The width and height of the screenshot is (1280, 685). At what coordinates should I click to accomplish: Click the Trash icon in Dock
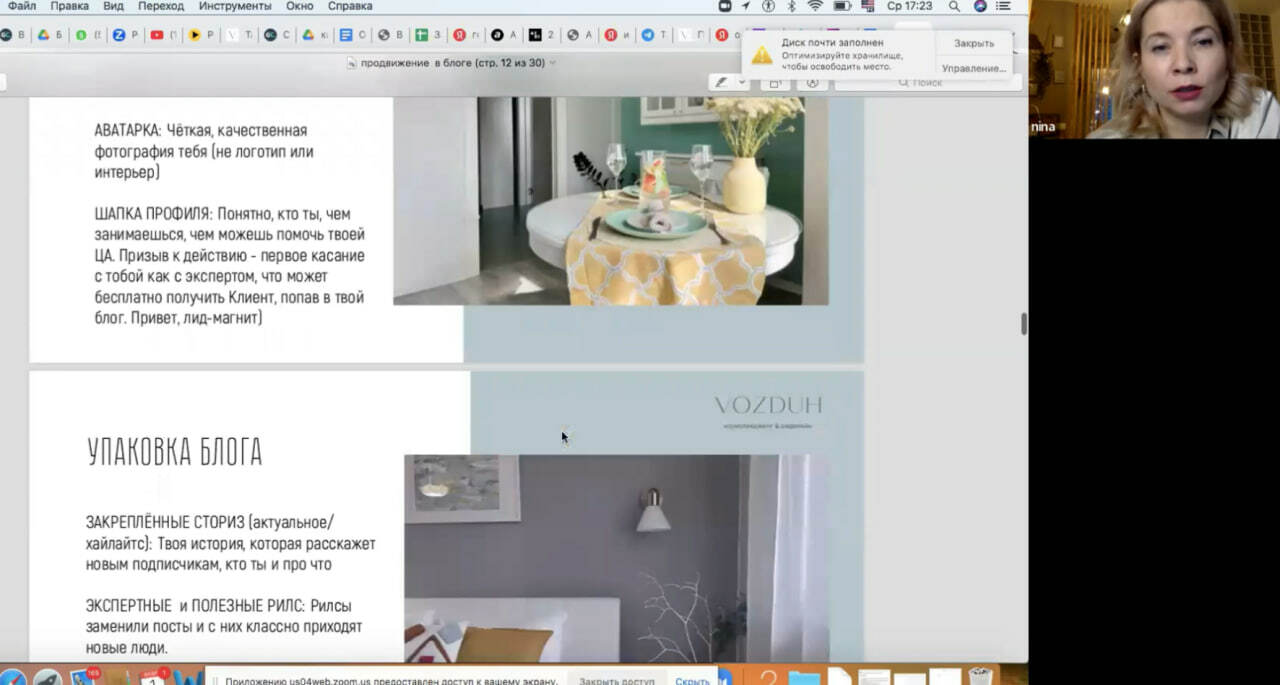pos(979,677)
